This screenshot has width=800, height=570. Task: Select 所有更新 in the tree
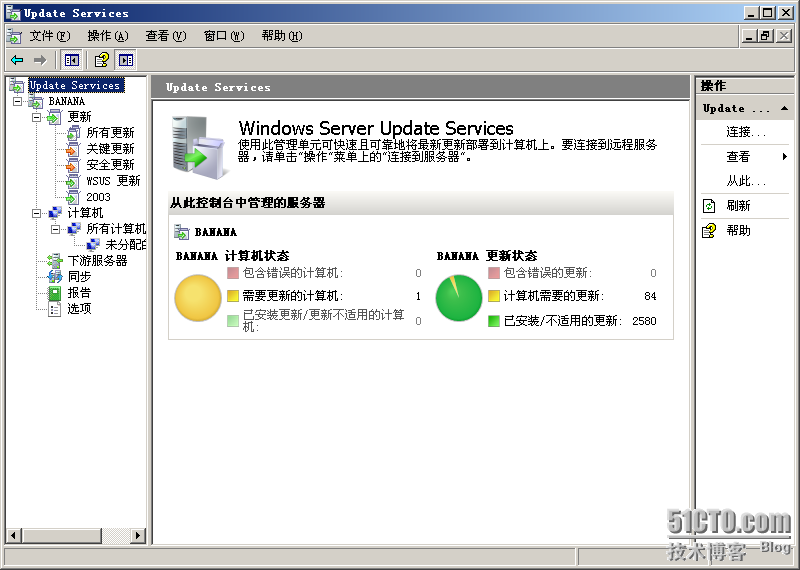(x=110, y=133)
